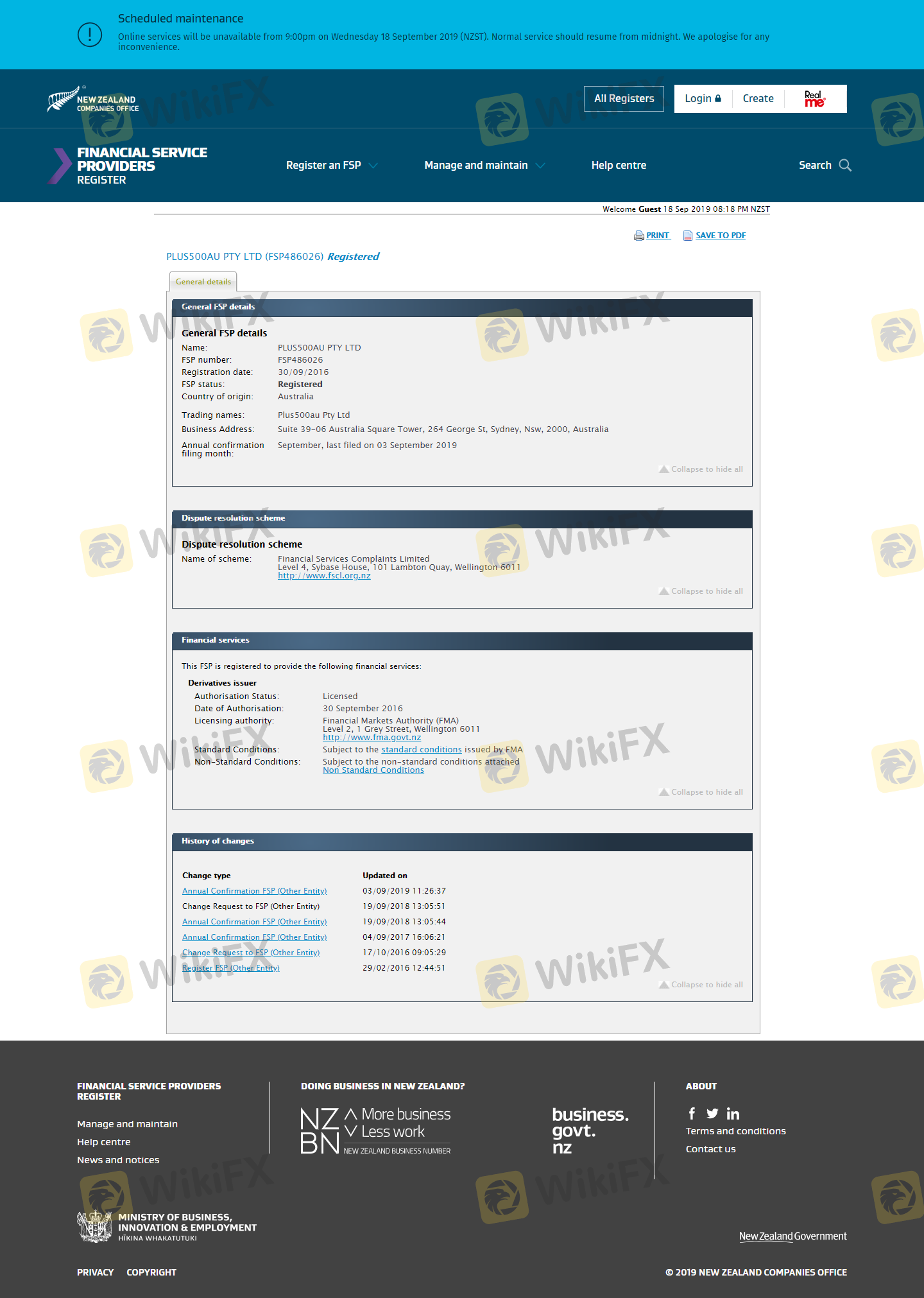Open the COPYRIGHT footer link
Image resolution: width=924 pixels, height=1298 pixels.
[x=151, y=1272]
